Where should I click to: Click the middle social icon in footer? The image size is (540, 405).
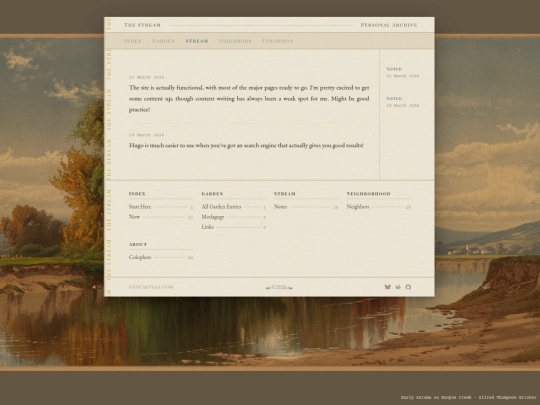(398, 287)
